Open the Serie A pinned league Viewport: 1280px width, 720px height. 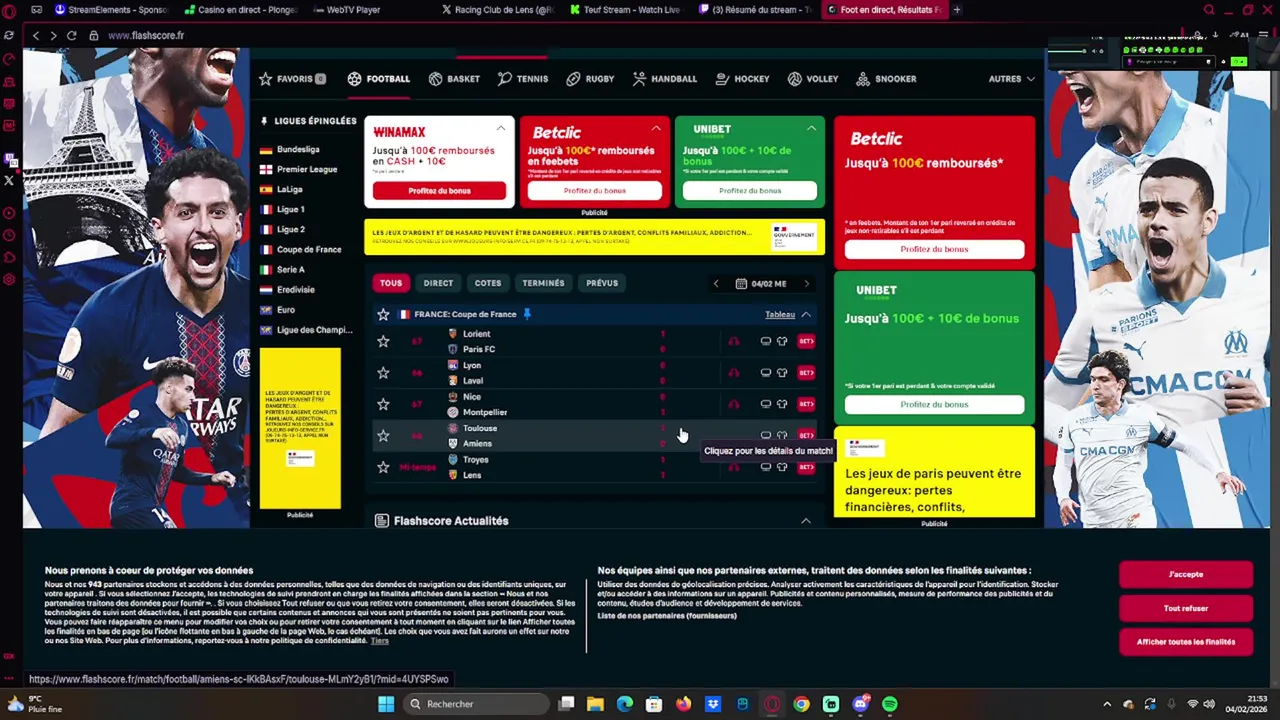(290, 269)
